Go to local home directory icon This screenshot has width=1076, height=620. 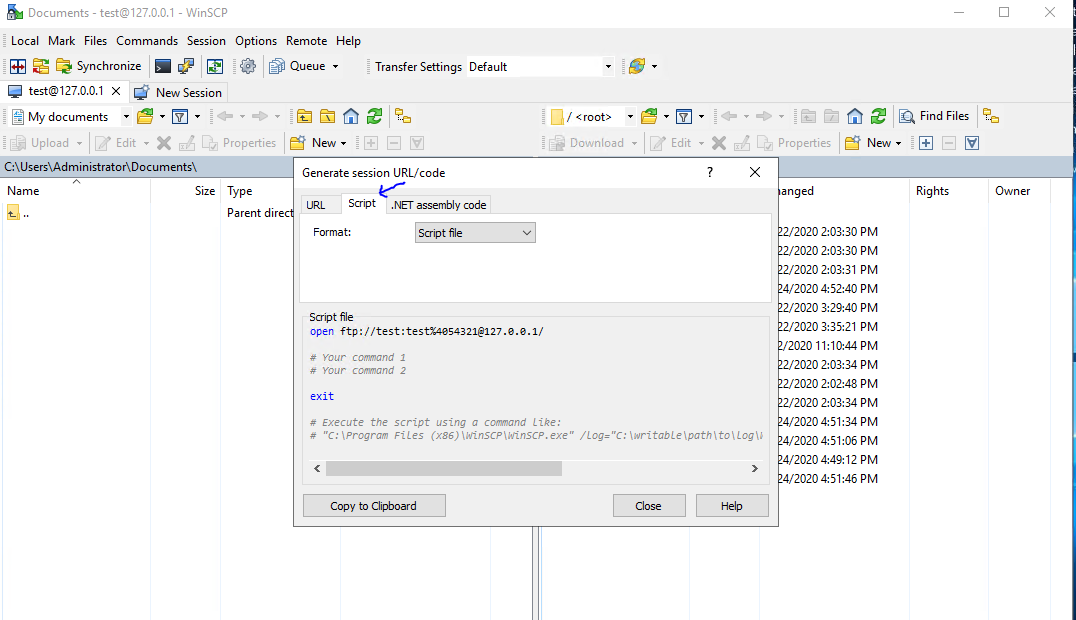351,117
